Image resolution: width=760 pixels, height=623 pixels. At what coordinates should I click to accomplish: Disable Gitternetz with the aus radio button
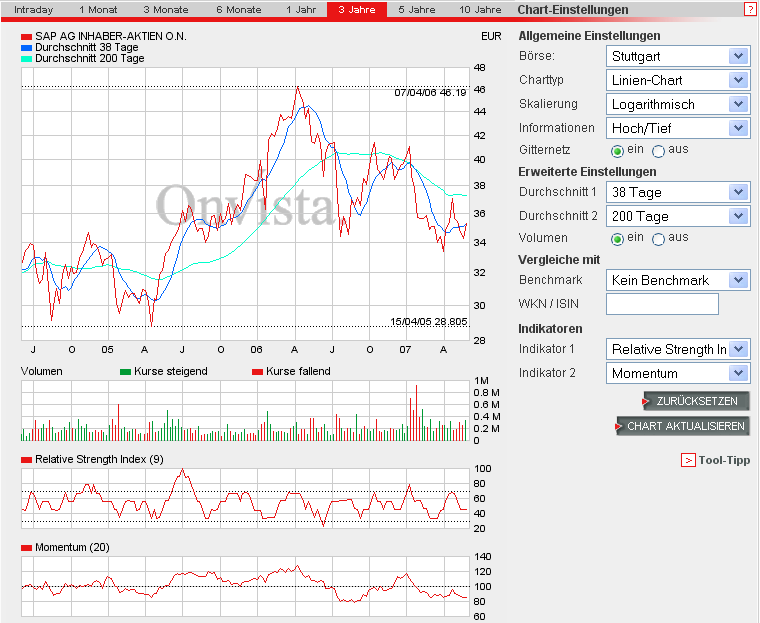(x=658, y=151)
